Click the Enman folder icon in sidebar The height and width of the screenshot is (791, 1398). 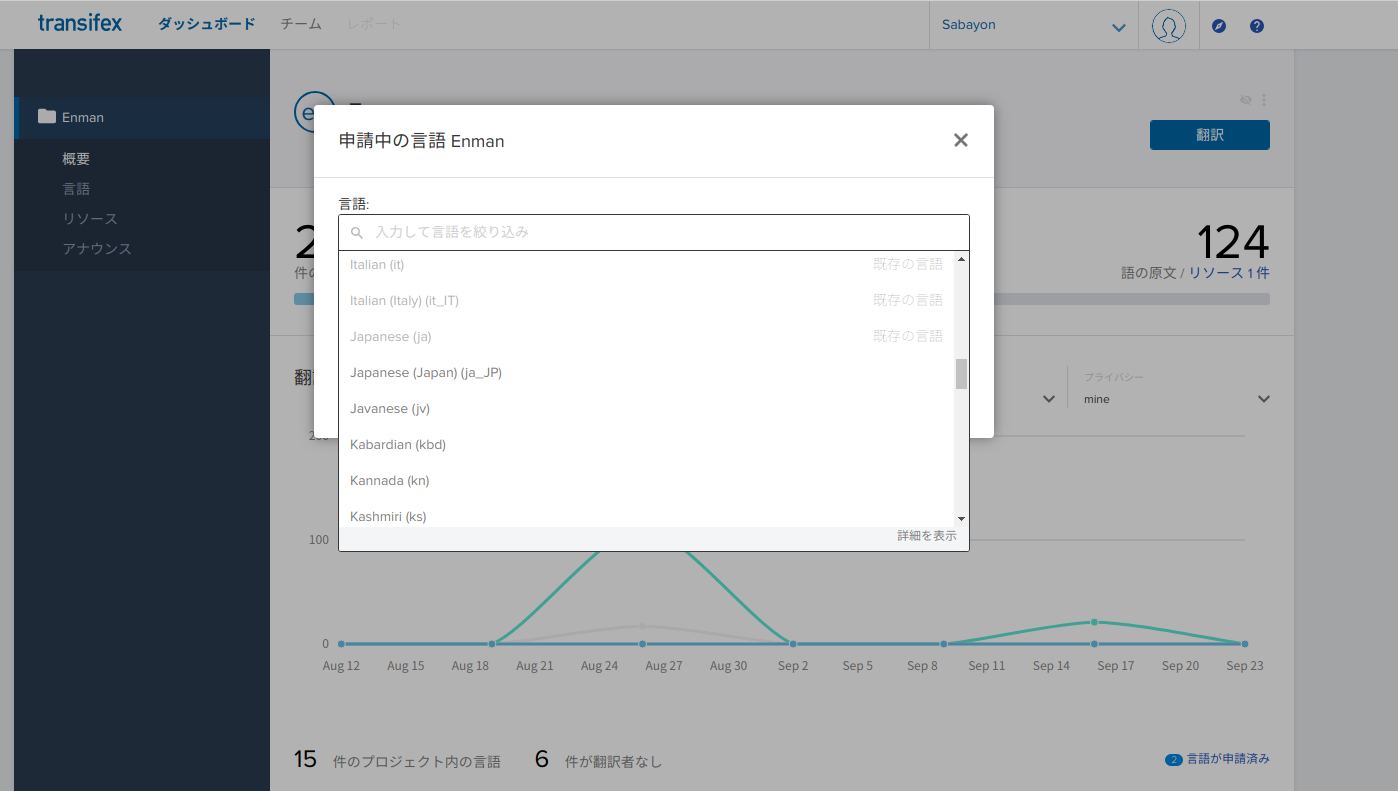click(46, 117)
